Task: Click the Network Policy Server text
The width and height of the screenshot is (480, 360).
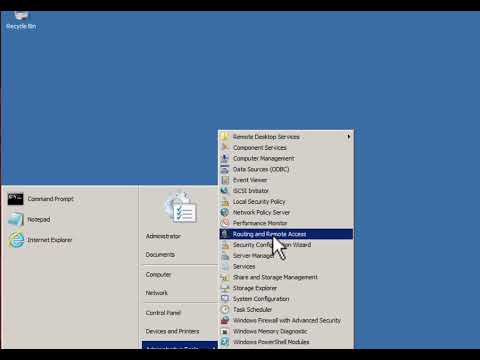Action: pos(261,212)
